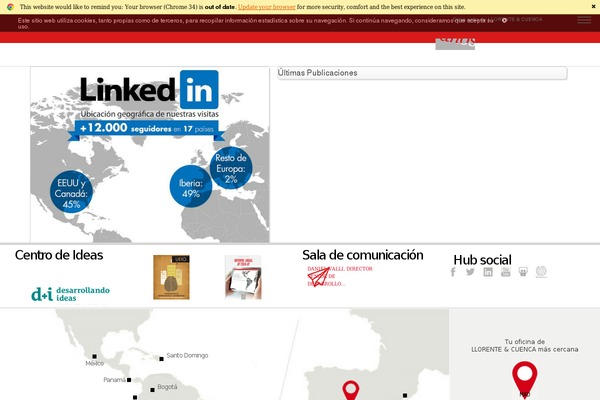Screen dimensions: 600x400
Task: Open the Centro de Ideas section
Action: coord(59,255)
